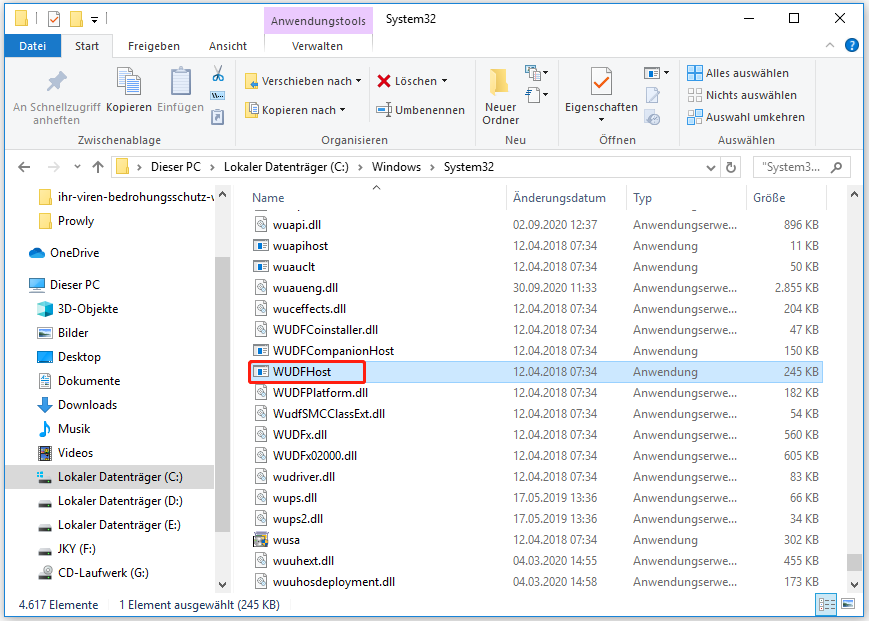This screenshot has height=621, width=869.
Task: Sort by Größe column header
Action: tap(769, 198)
